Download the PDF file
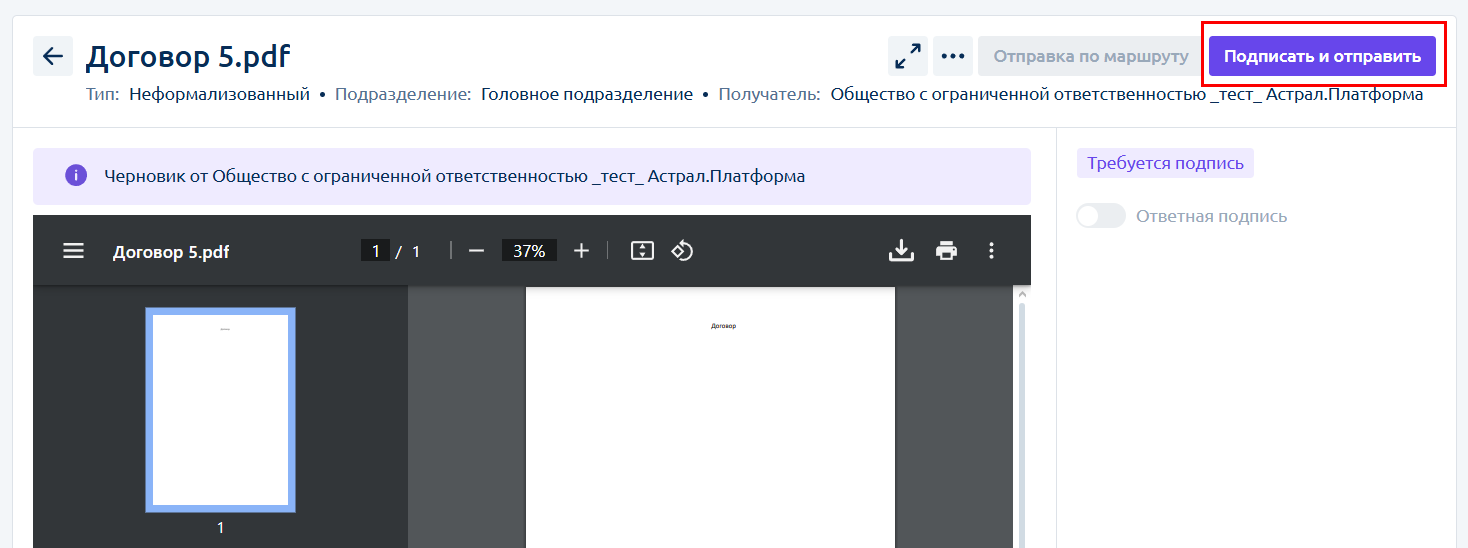This screenshot has height=548, width=1468. click(901, 251)
